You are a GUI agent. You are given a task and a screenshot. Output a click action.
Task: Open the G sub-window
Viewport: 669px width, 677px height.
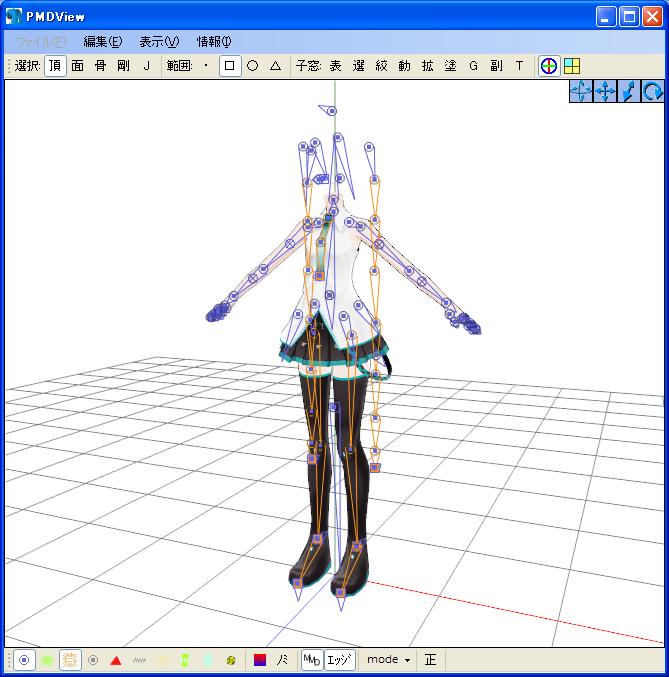click(473, 66)
